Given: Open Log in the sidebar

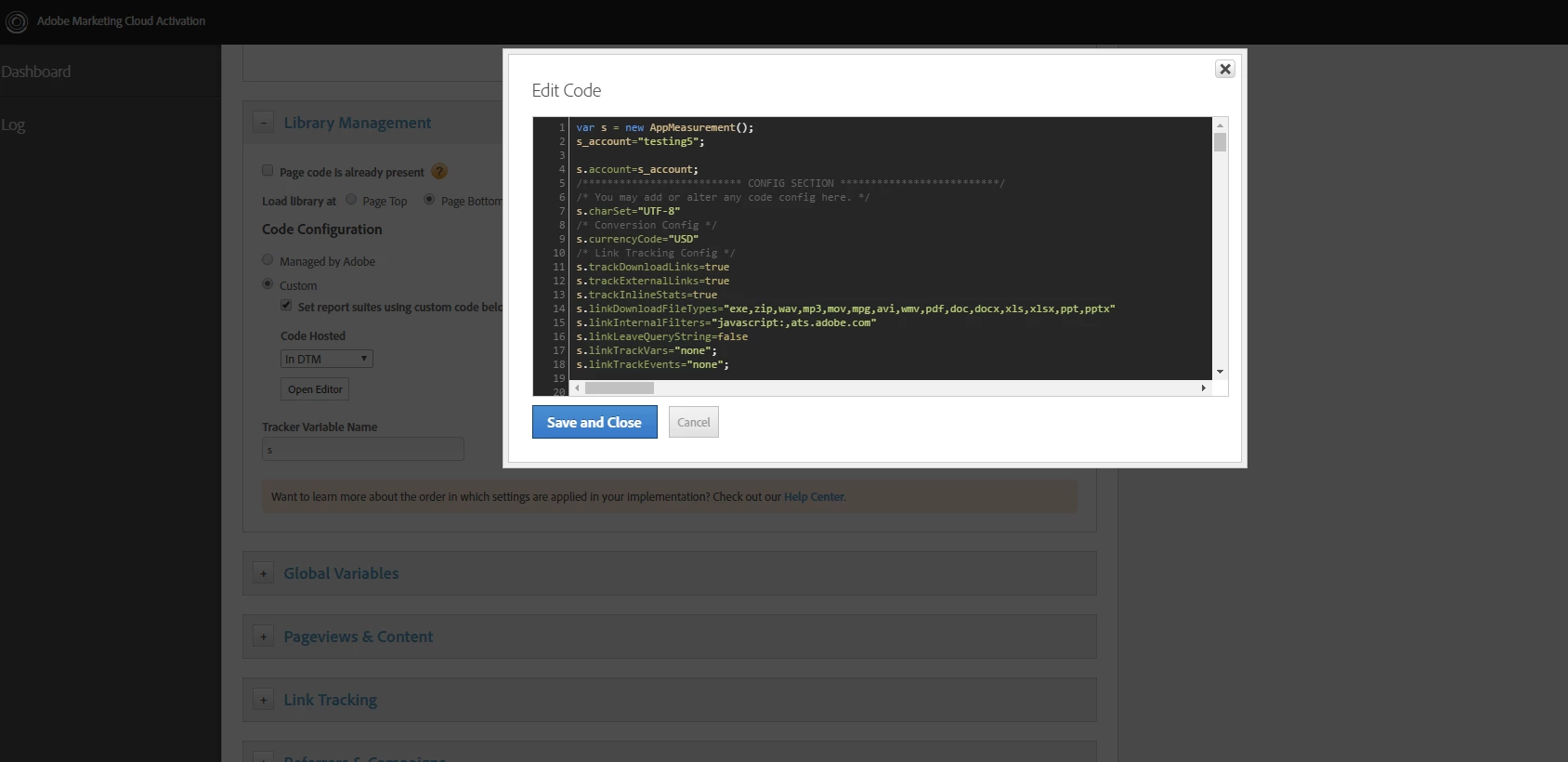Looking at the screenshot, I should 13,125.
